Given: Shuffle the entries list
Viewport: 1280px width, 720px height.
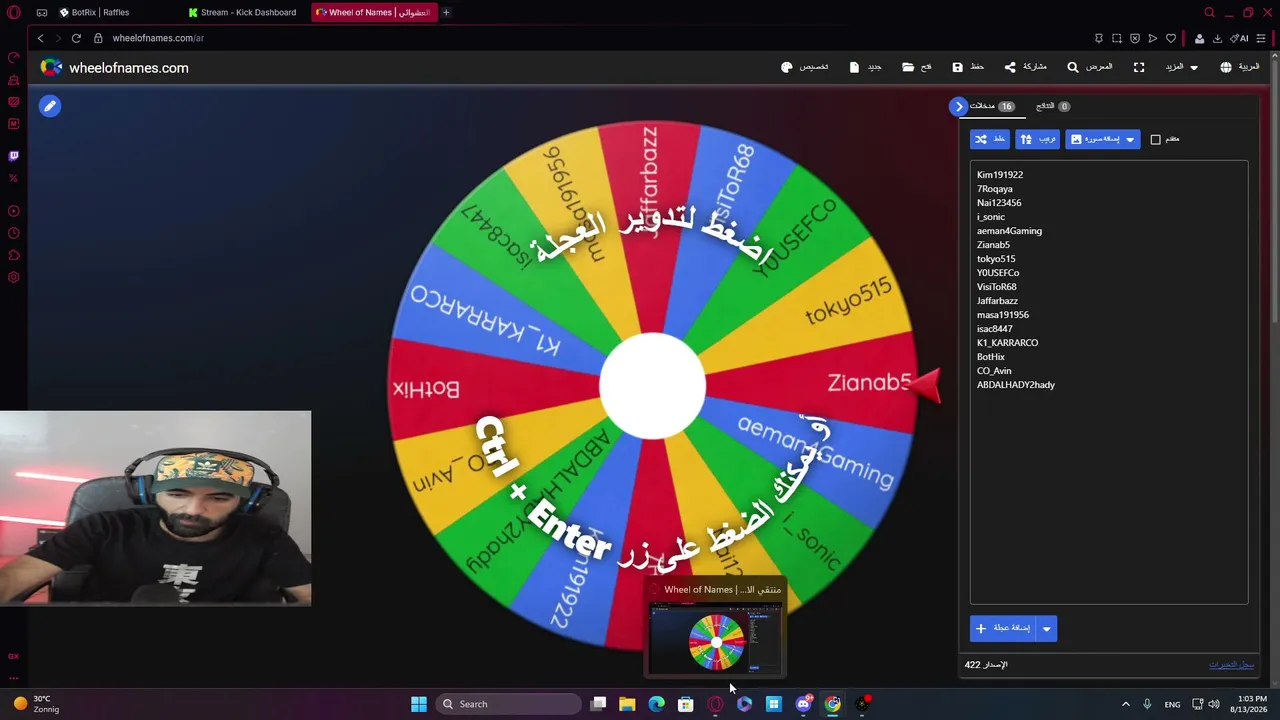Looking at the screenshot, I should (990, 139).
